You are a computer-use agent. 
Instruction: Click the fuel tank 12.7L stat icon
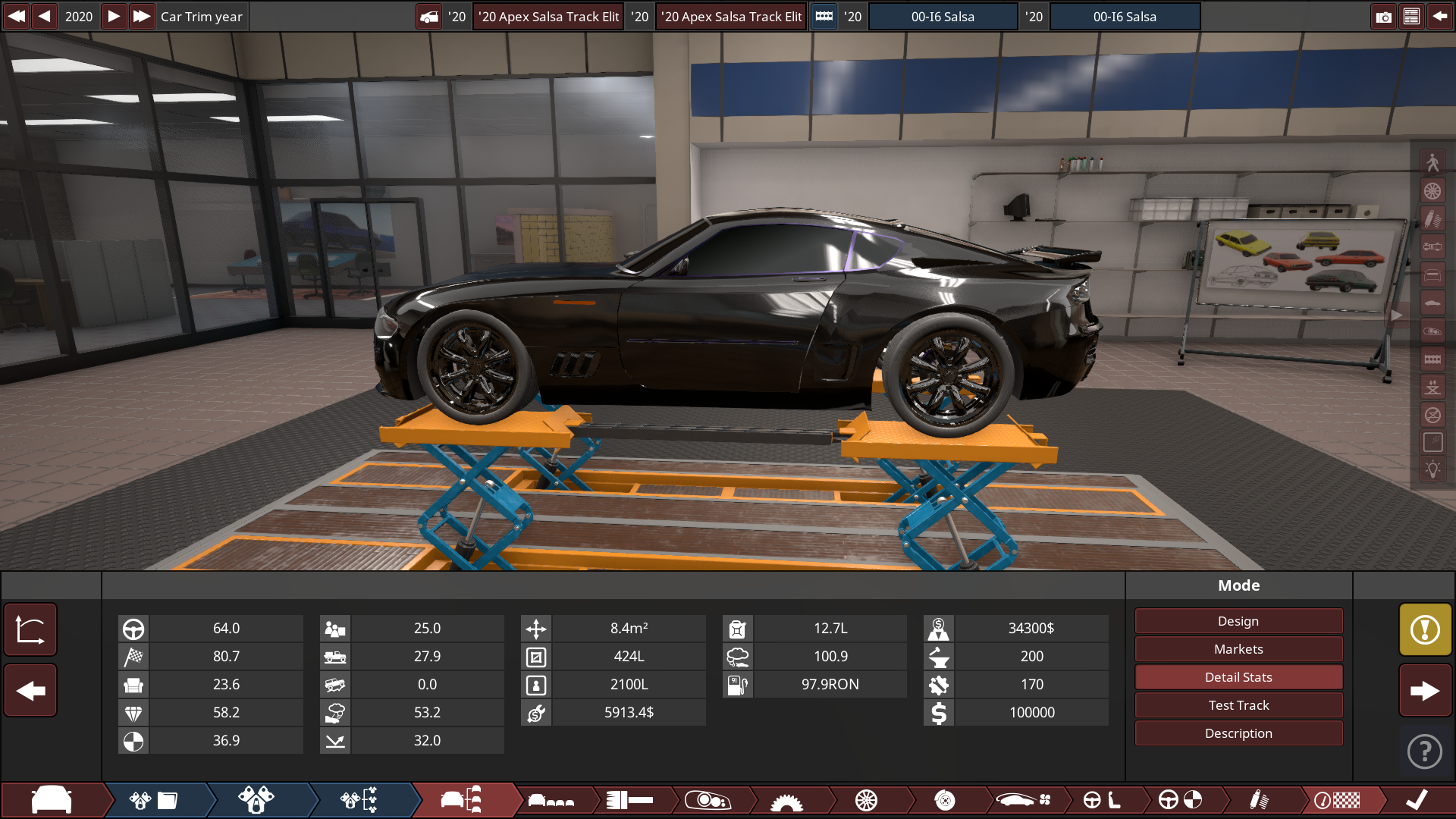pyautogui.click(x=738, y=629)
